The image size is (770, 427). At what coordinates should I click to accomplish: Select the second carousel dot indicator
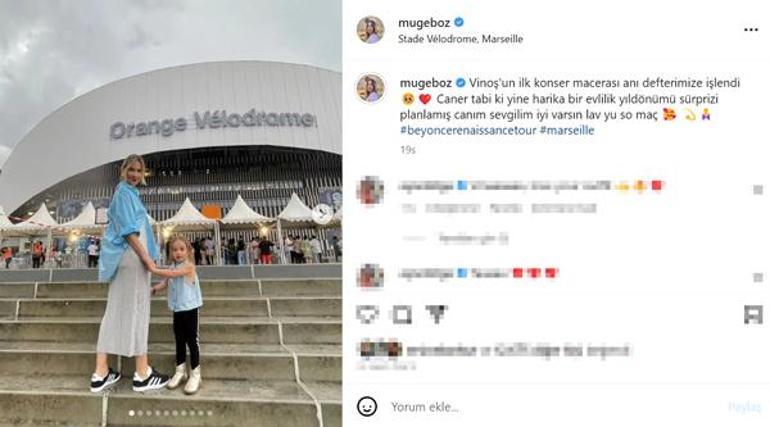(140, 413)
